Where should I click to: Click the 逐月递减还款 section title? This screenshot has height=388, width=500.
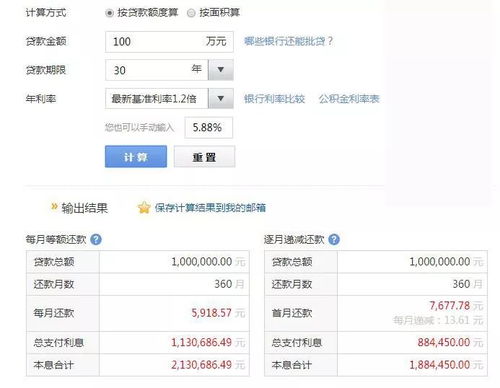[294, 240]
